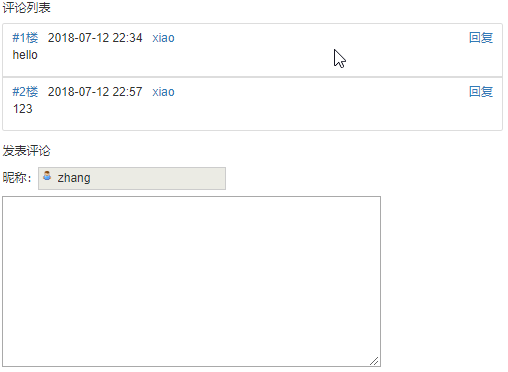
Task: Open the #2楼 floor link
Action: pos(25,92)
